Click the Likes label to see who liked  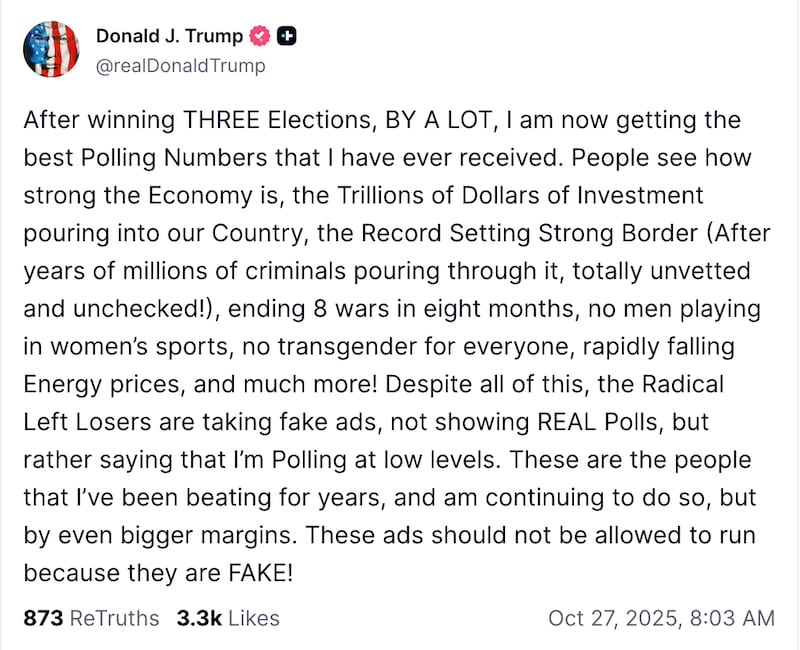(254, 618)
